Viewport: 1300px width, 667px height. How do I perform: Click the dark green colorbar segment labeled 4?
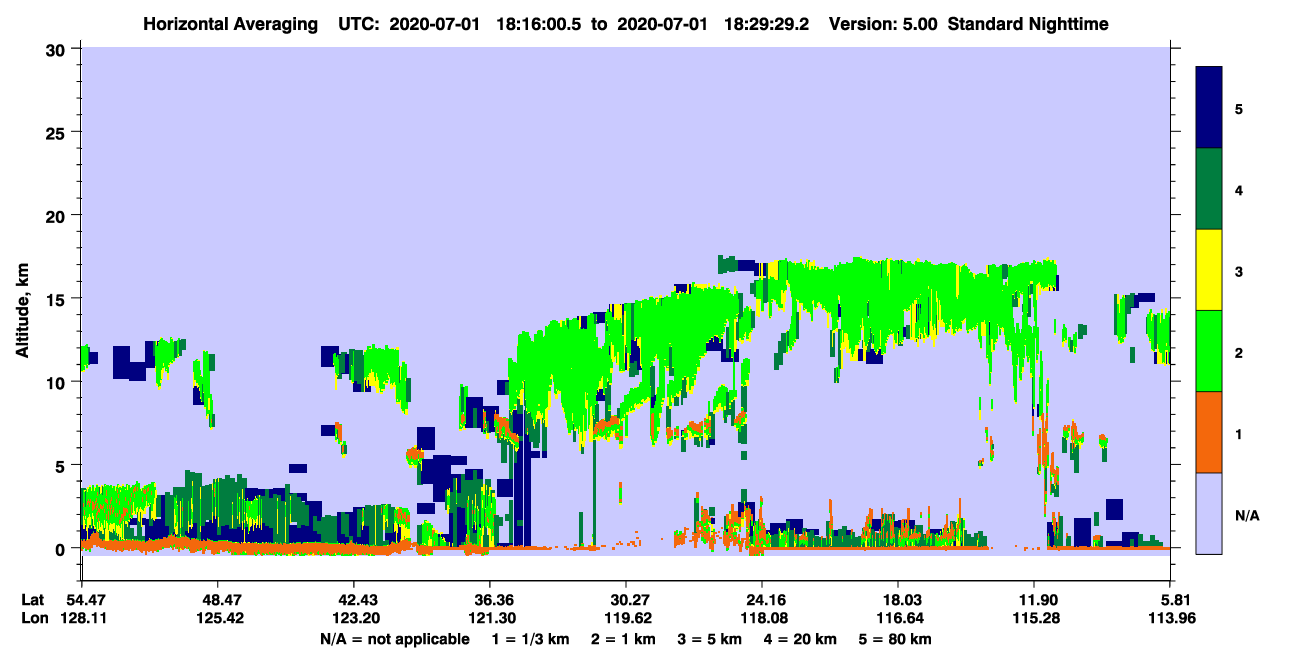(x=1210, y=189)
